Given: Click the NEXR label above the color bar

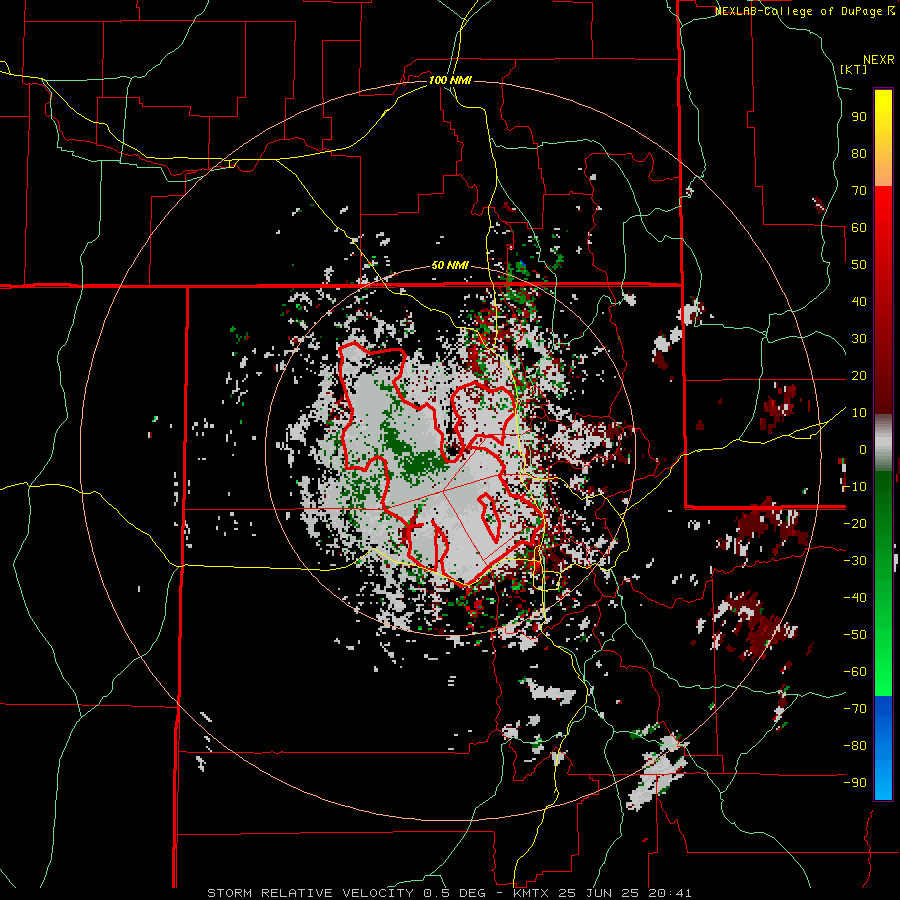Looking at the screenshot, I should coord(879,60).
